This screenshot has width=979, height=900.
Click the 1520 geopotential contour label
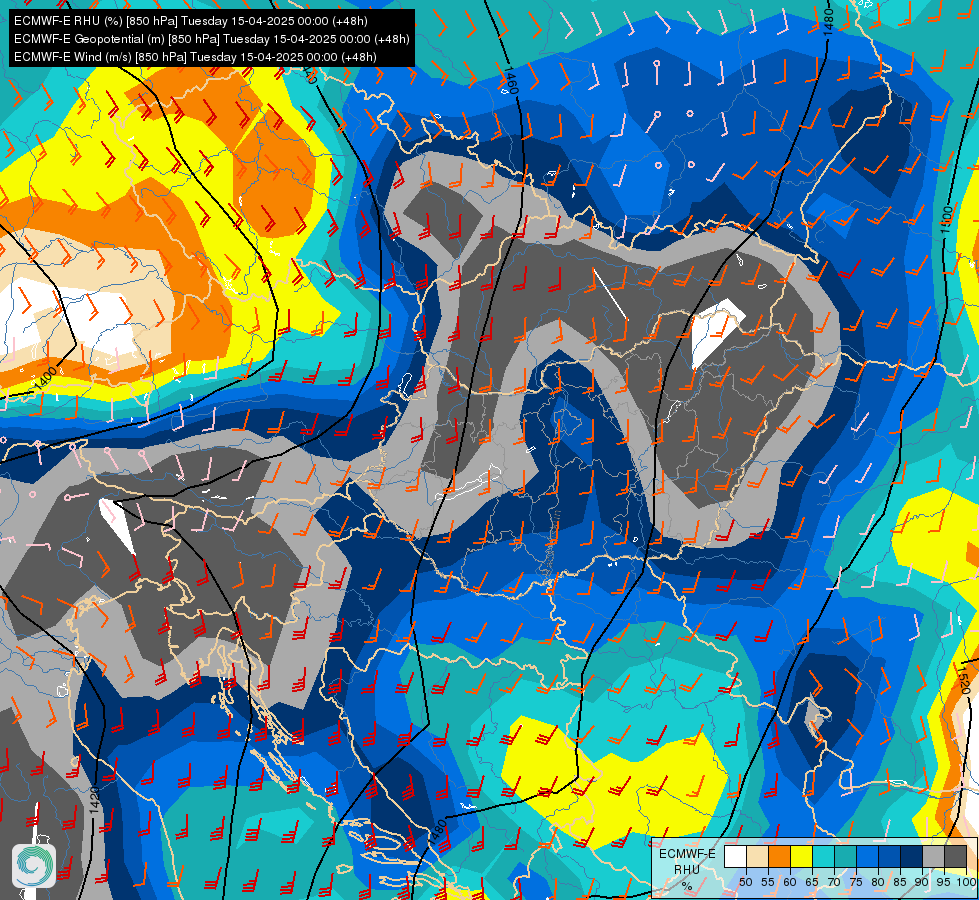coord(962,680)
